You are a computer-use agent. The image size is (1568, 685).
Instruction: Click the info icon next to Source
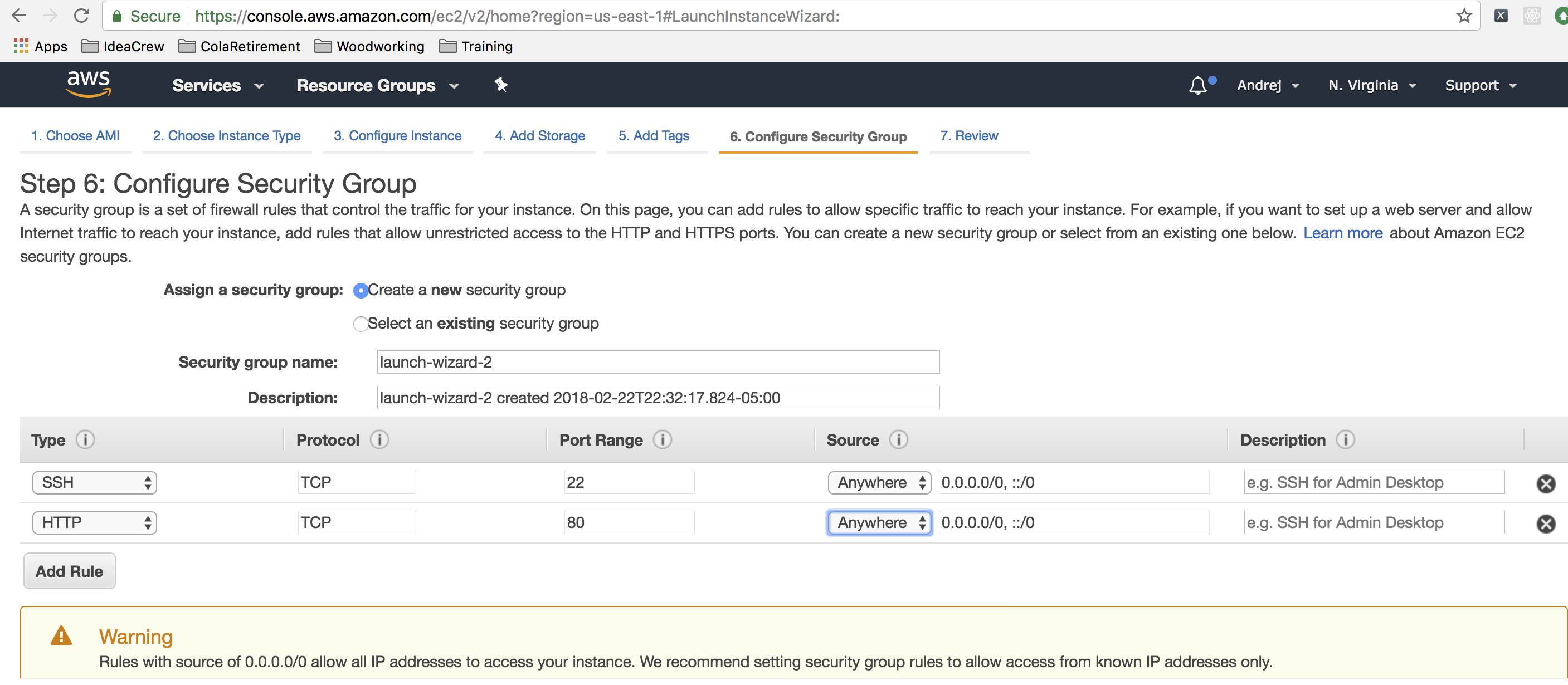(x=898, y=439)
